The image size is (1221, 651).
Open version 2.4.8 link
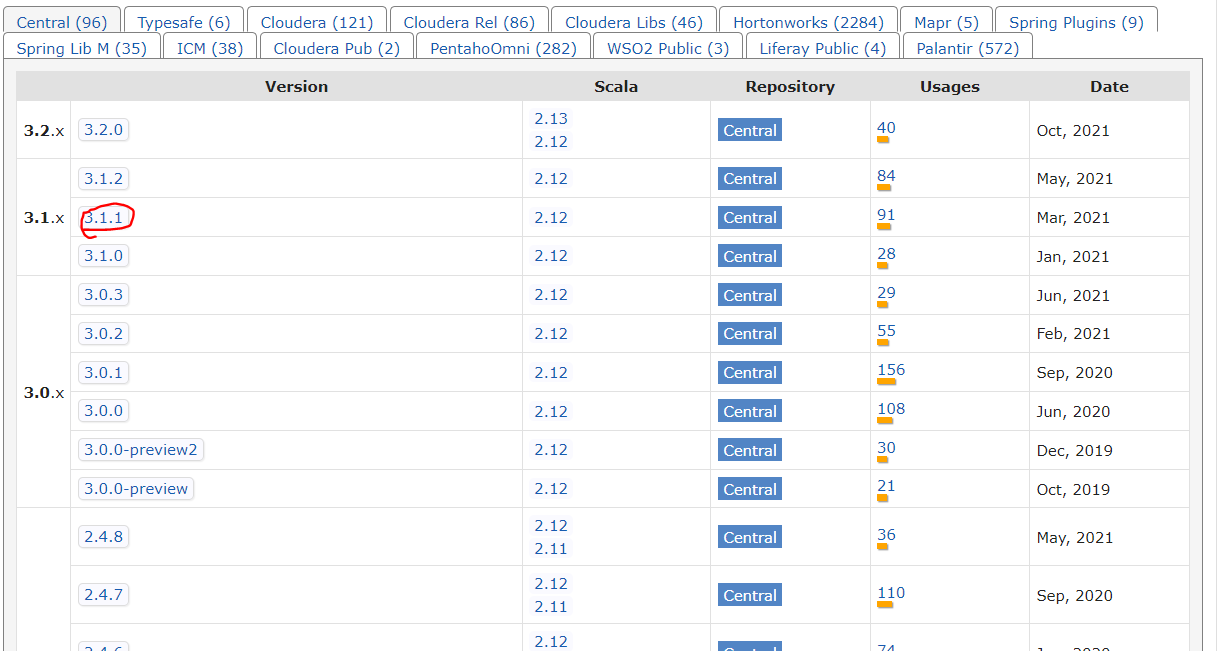tap(104, 536)
